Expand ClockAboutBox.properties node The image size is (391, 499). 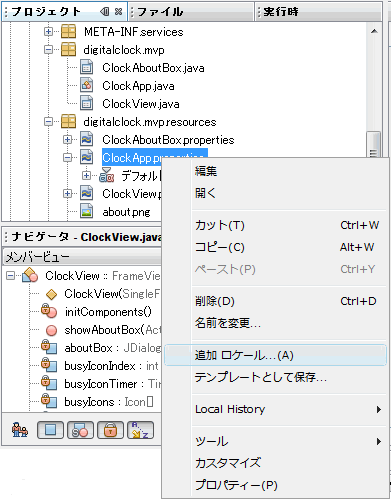tap(67, 140)
